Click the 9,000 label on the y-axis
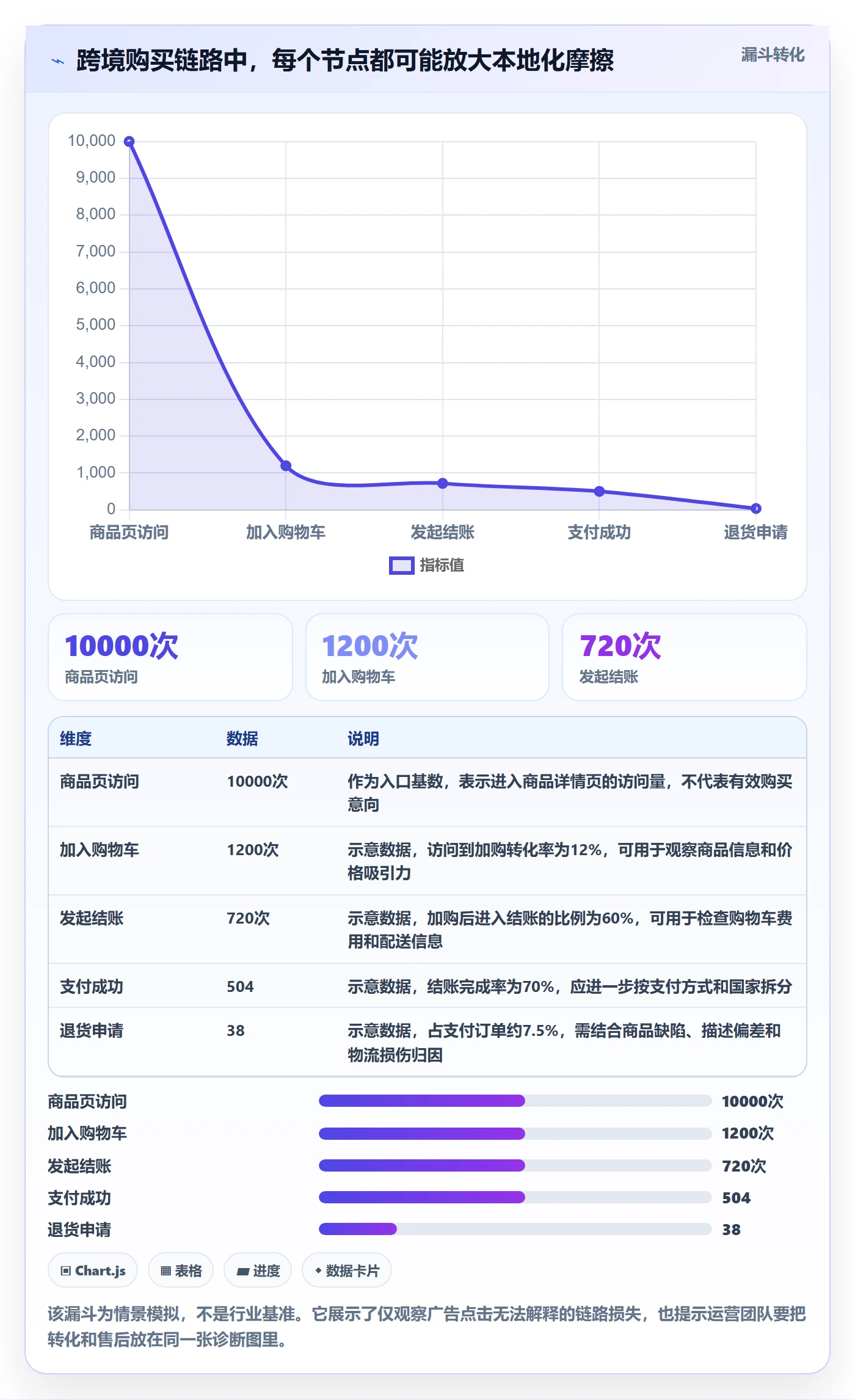Image resolution: width=855 pixels, height=1400 pixels. 96,178
